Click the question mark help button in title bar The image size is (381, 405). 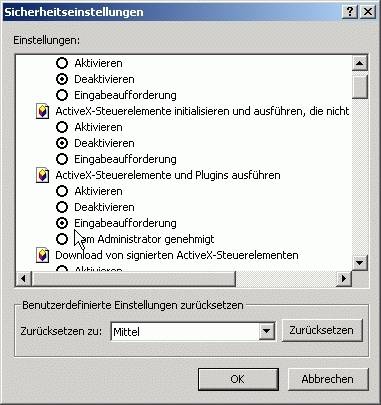click(350, 12)
